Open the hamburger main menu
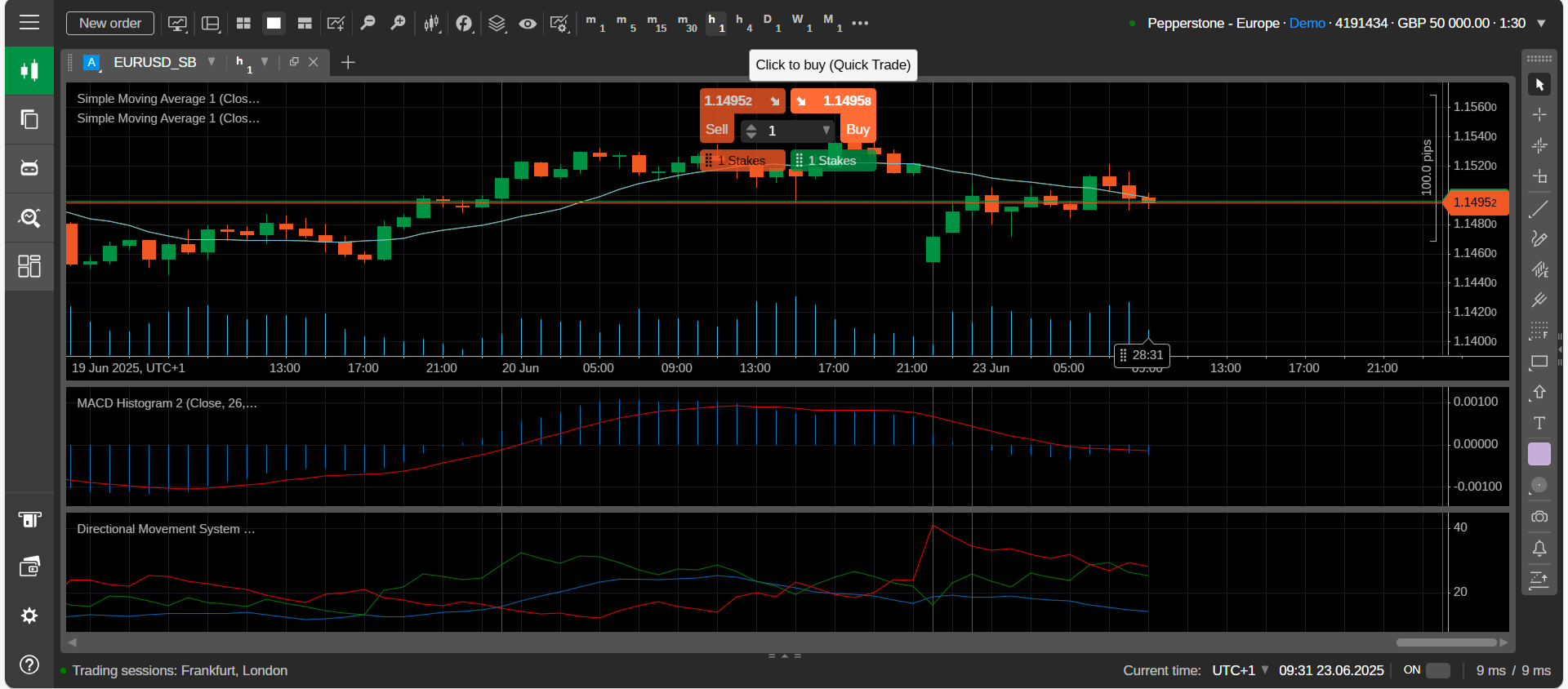Image resolution: width=1568 pixels, height=689 pixels. tap(29, 22)
